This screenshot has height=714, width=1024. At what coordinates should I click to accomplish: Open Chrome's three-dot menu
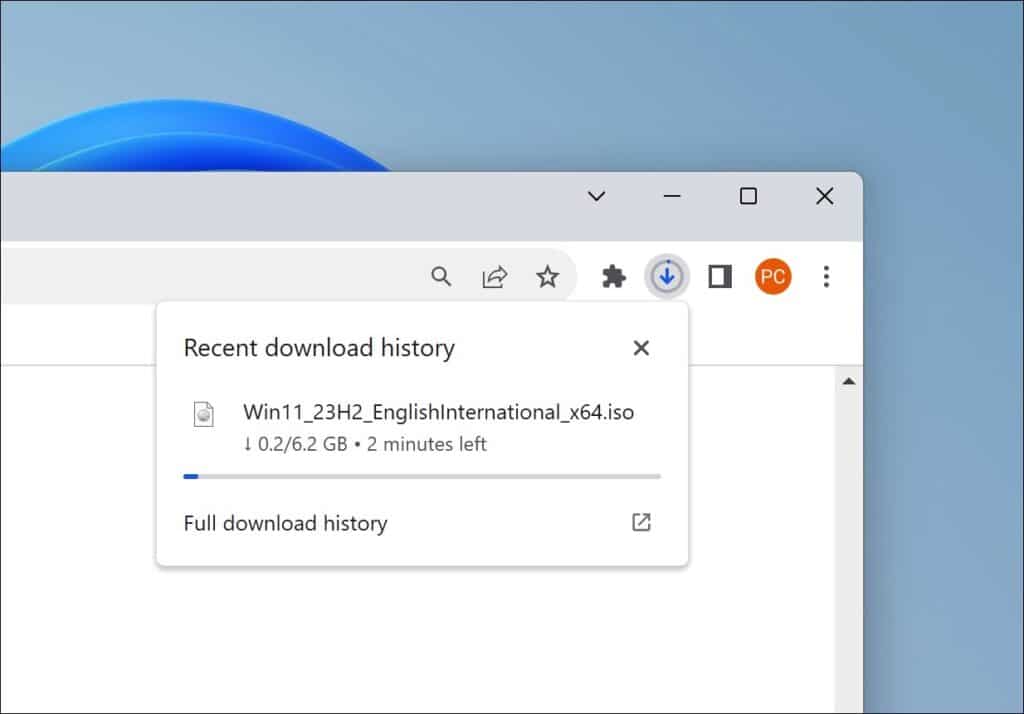pos(826,277)
